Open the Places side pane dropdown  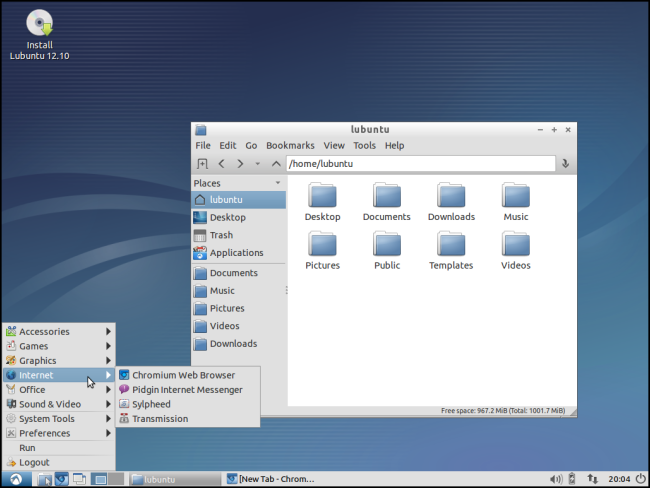pos(278,183)
